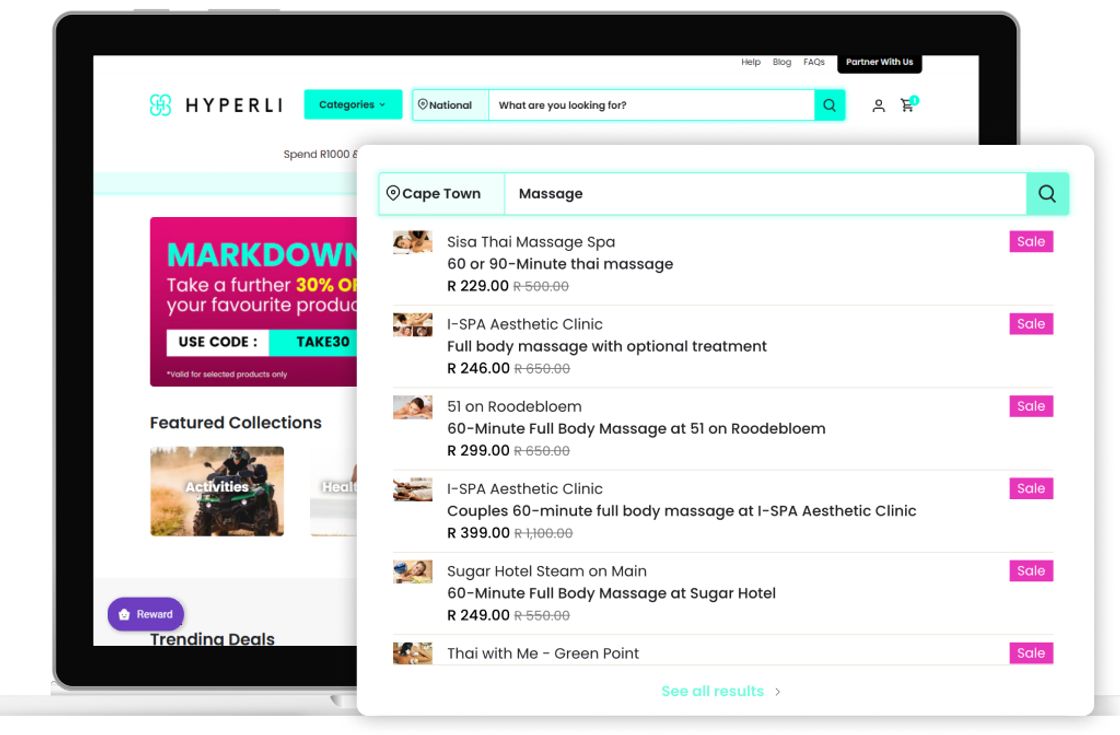
Task: Select 60-Minute Full Body Massage at Sugar Hotel
Action: [x=611, y=593]
